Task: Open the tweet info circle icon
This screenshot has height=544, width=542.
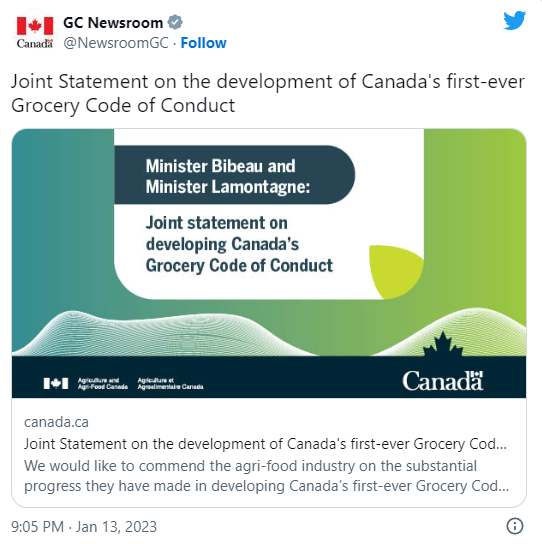Action: [515, 526]
